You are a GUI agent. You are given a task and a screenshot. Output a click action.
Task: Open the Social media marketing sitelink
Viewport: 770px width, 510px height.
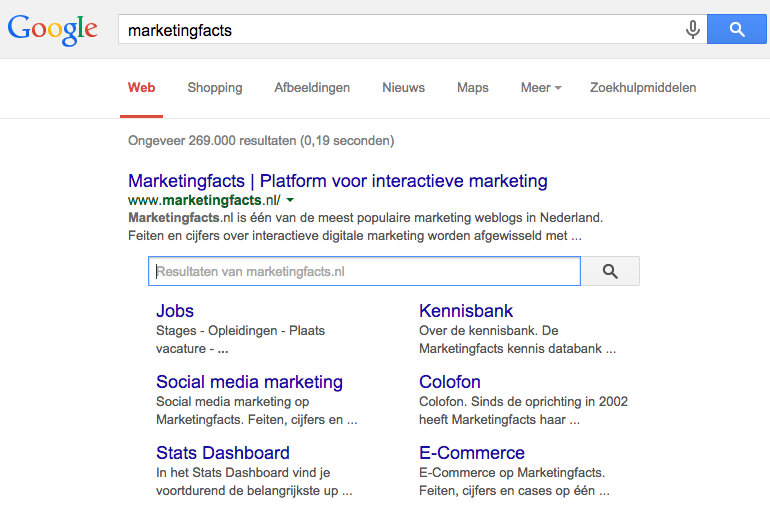point(249,382)
